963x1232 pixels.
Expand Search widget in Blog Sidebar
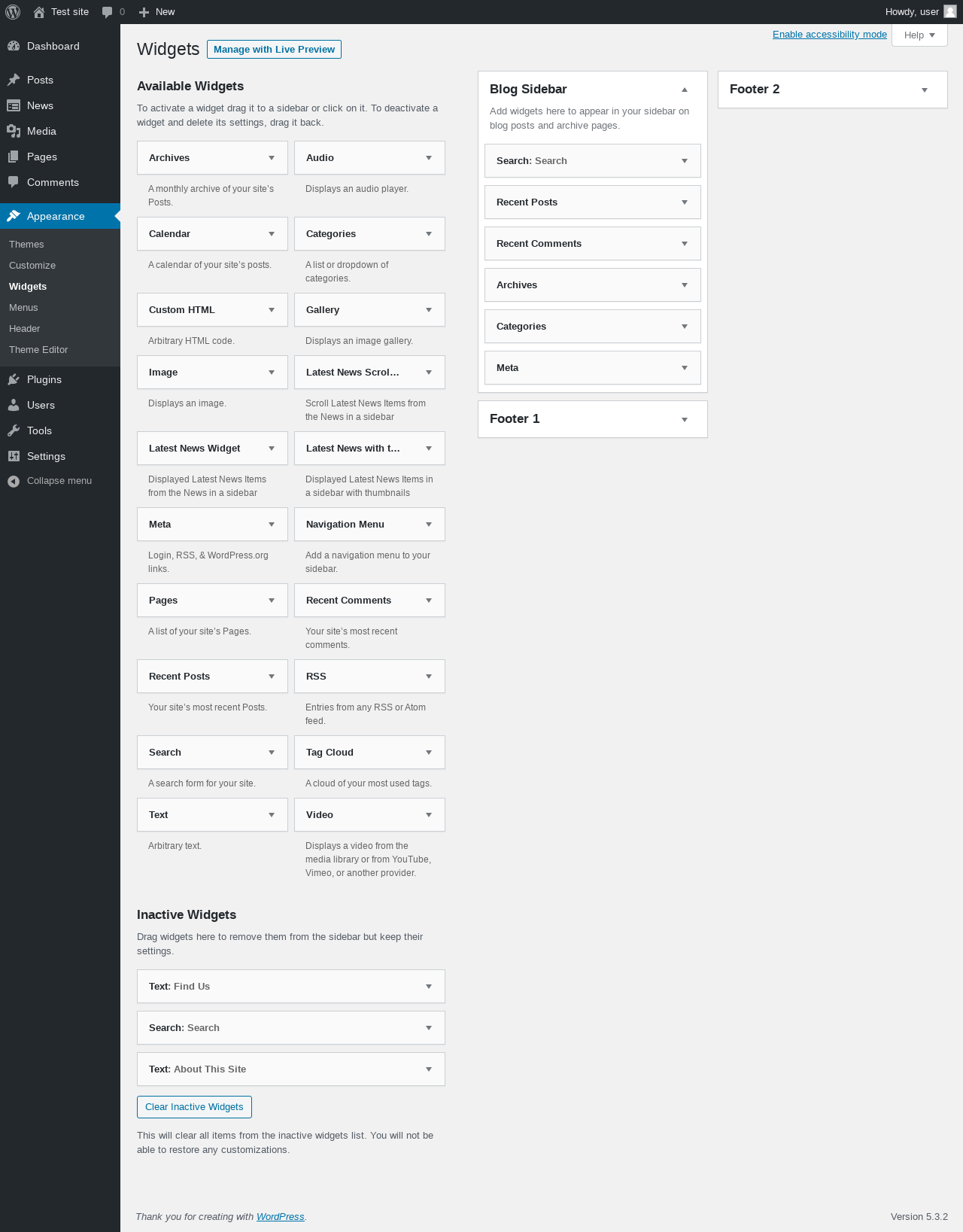[x=685, y=161]
